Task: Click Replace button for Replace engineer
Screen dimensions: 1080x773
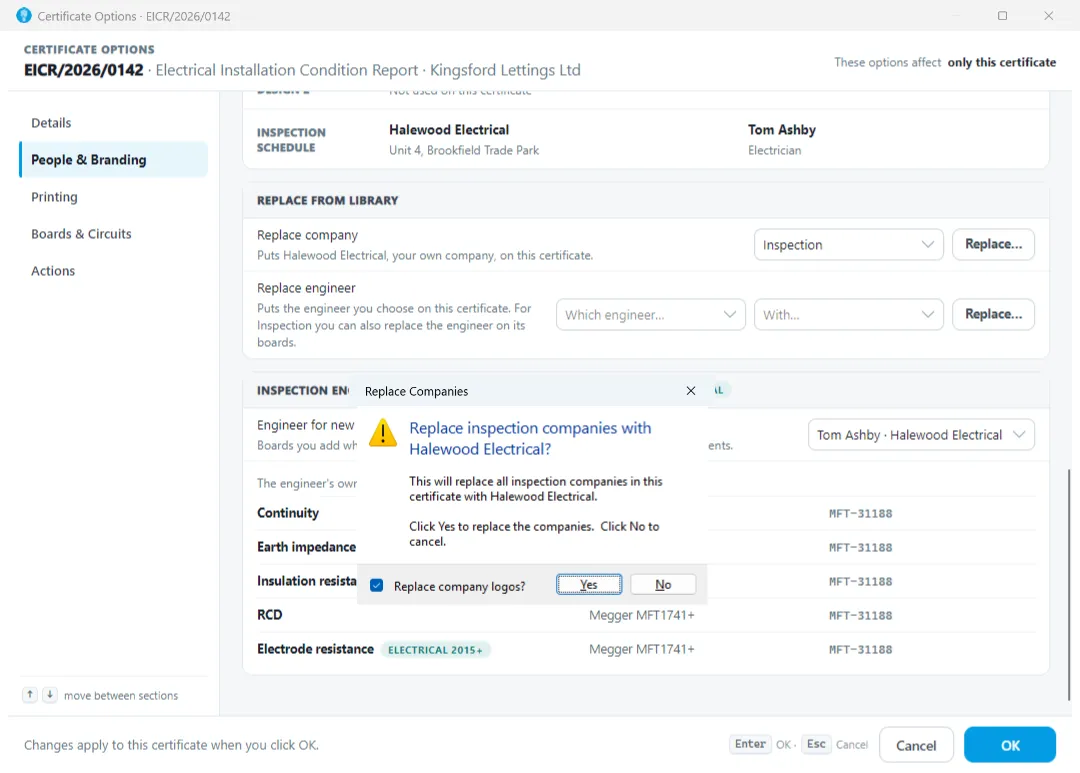Action: coord(993,315)
